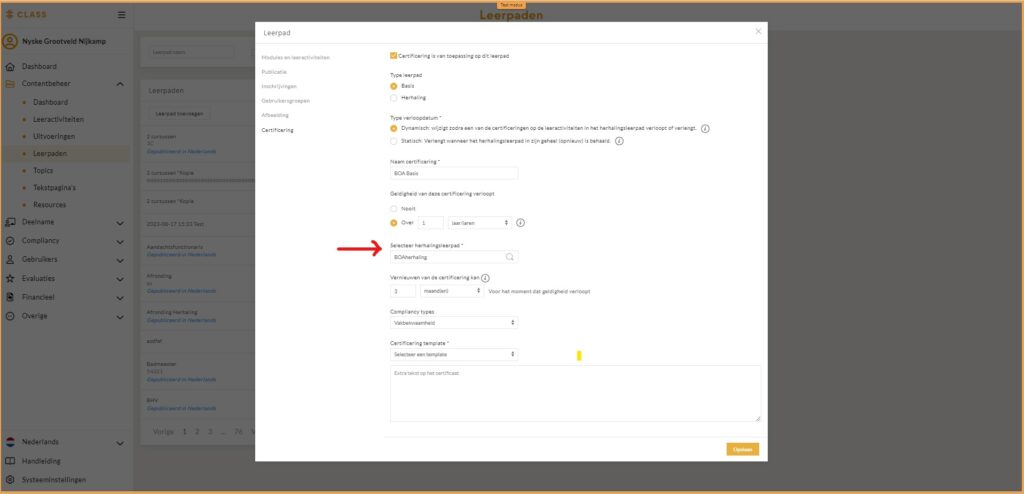Click info icon beside jaar/jaren dropdown
This screenshot has width=1024, height=494.
coord(521,223)
